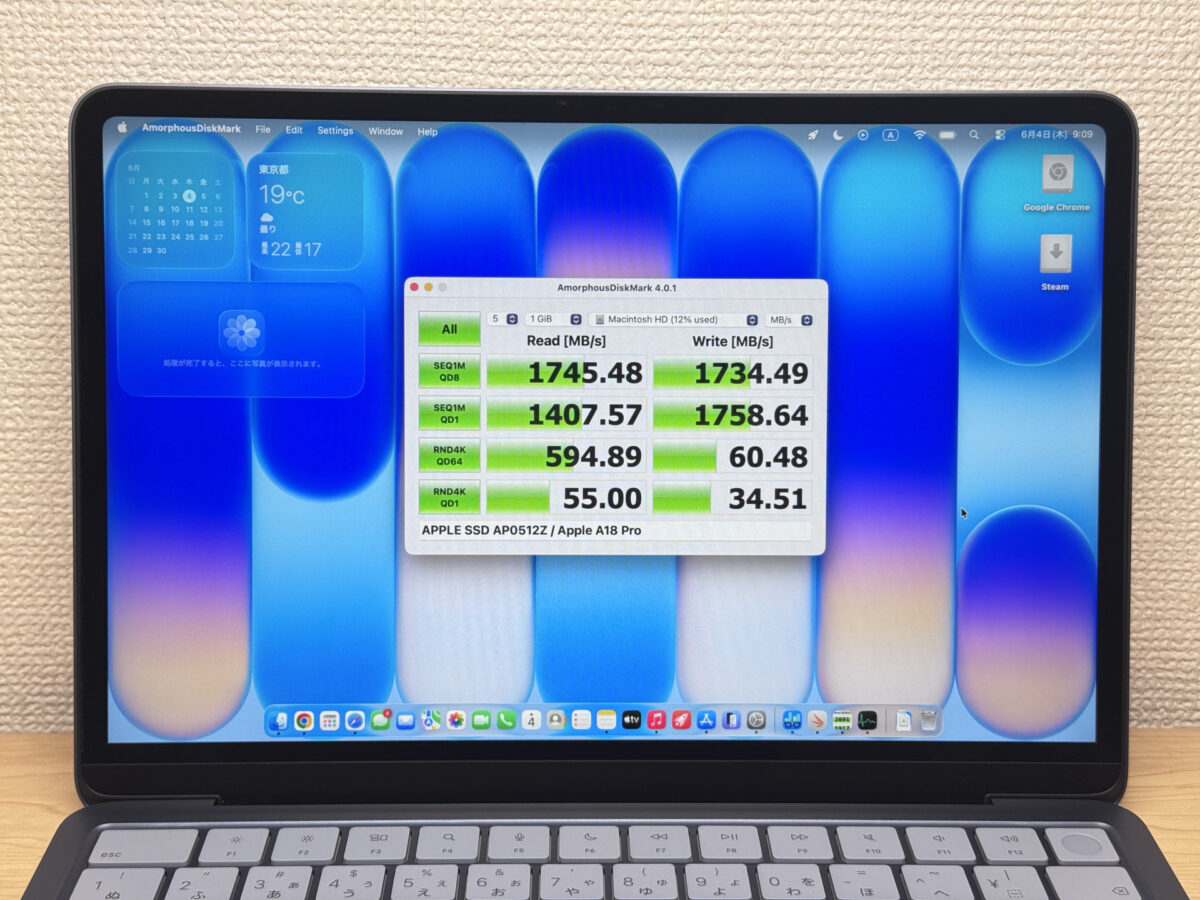1200x900 pixels.
Task: Click the APPLE SSD AP0512Z info field
Action: pos(615,530)
